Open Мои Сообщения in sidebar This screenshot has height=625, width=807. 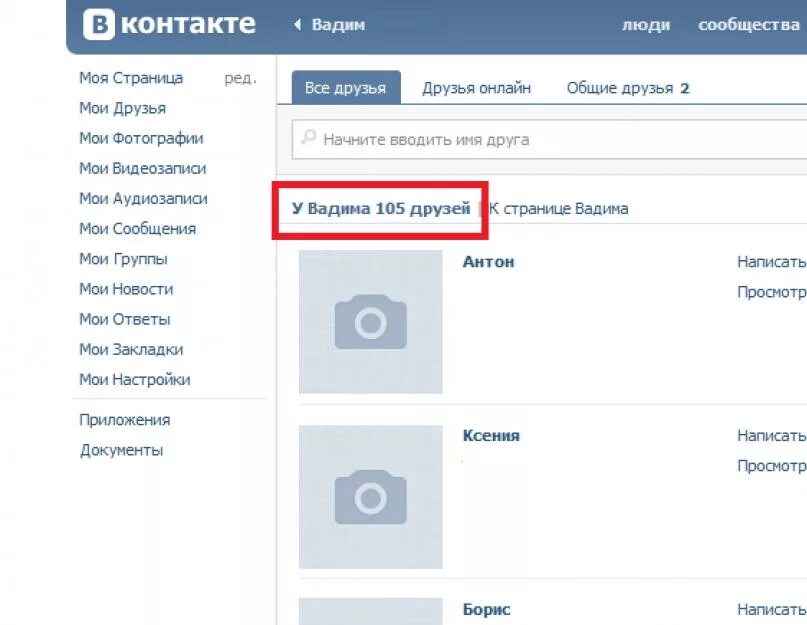tap(137, 229)
